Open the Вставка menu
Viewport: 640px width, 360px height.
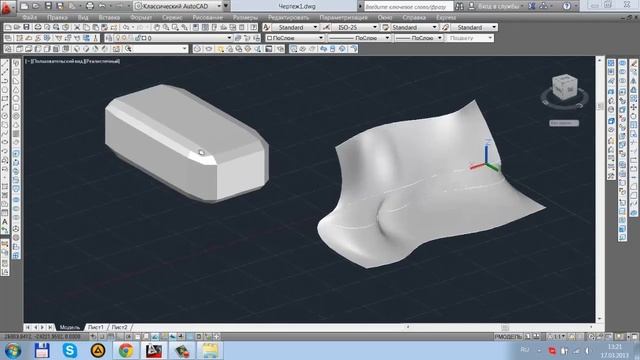109,18
